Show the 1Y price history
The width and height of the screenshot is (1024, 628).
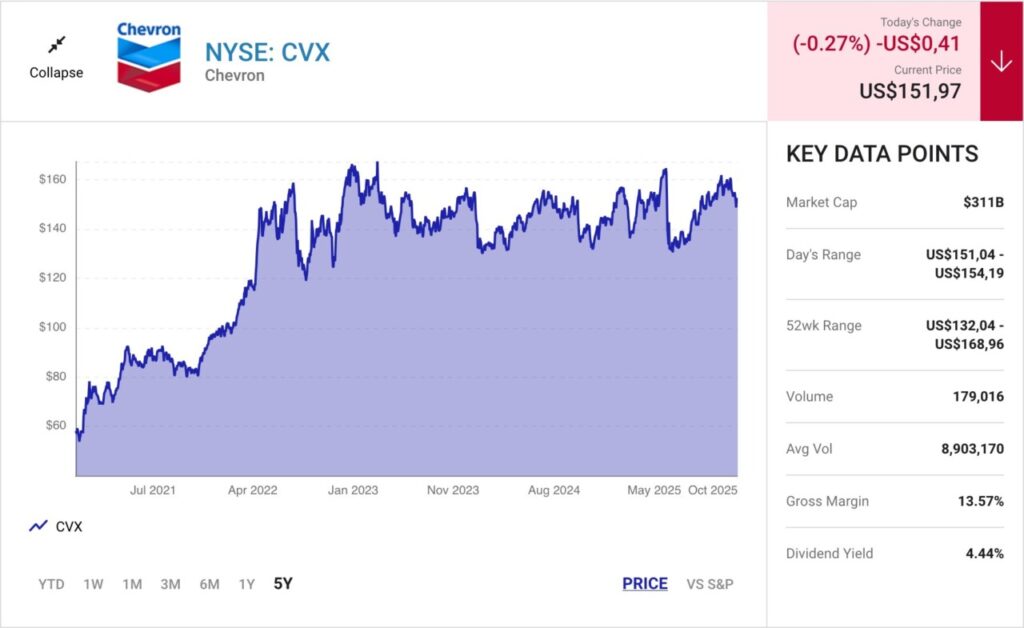point(246,584)
